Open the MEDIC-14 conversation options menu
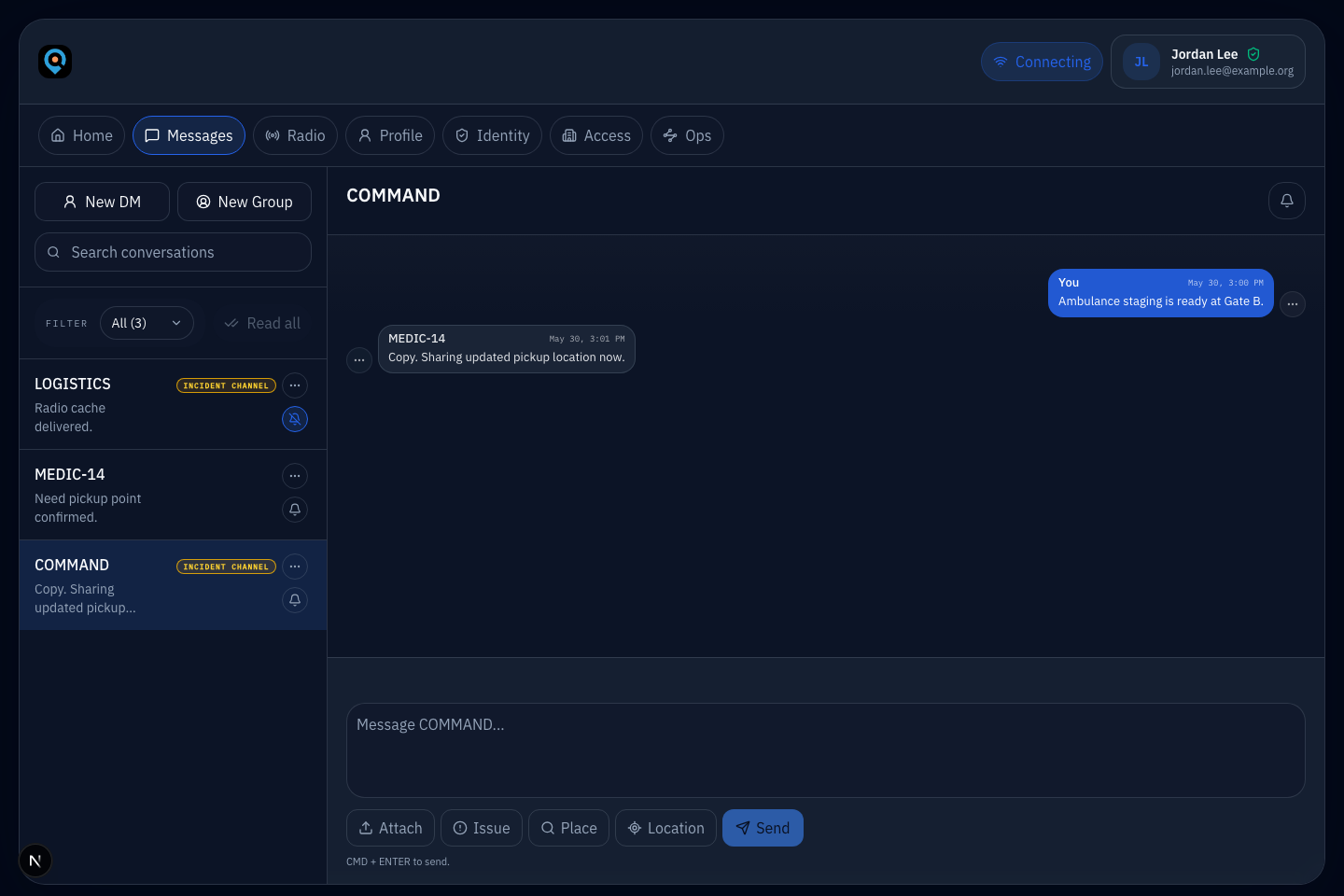 pyautogui.click(x=295, y=476)
